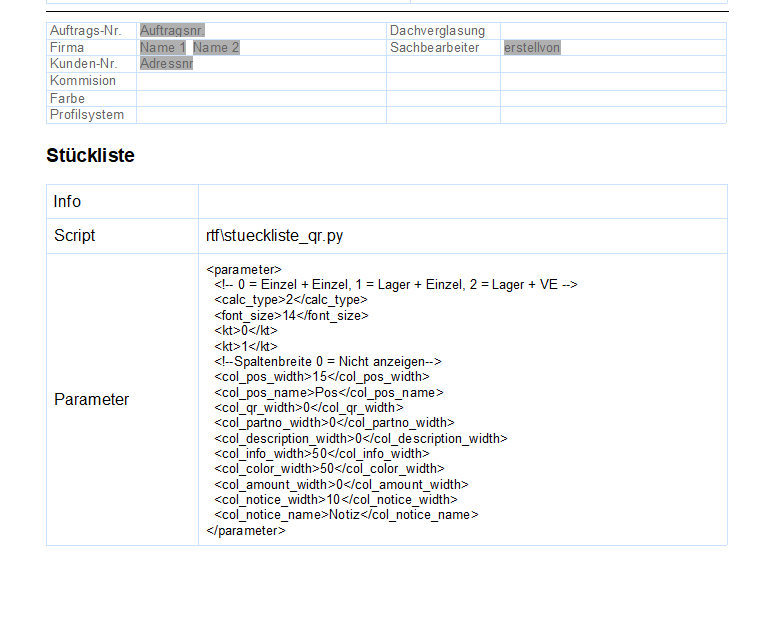Click the empty value cell beside Dachverglasung
763x632 pixels.
[612, 31]
